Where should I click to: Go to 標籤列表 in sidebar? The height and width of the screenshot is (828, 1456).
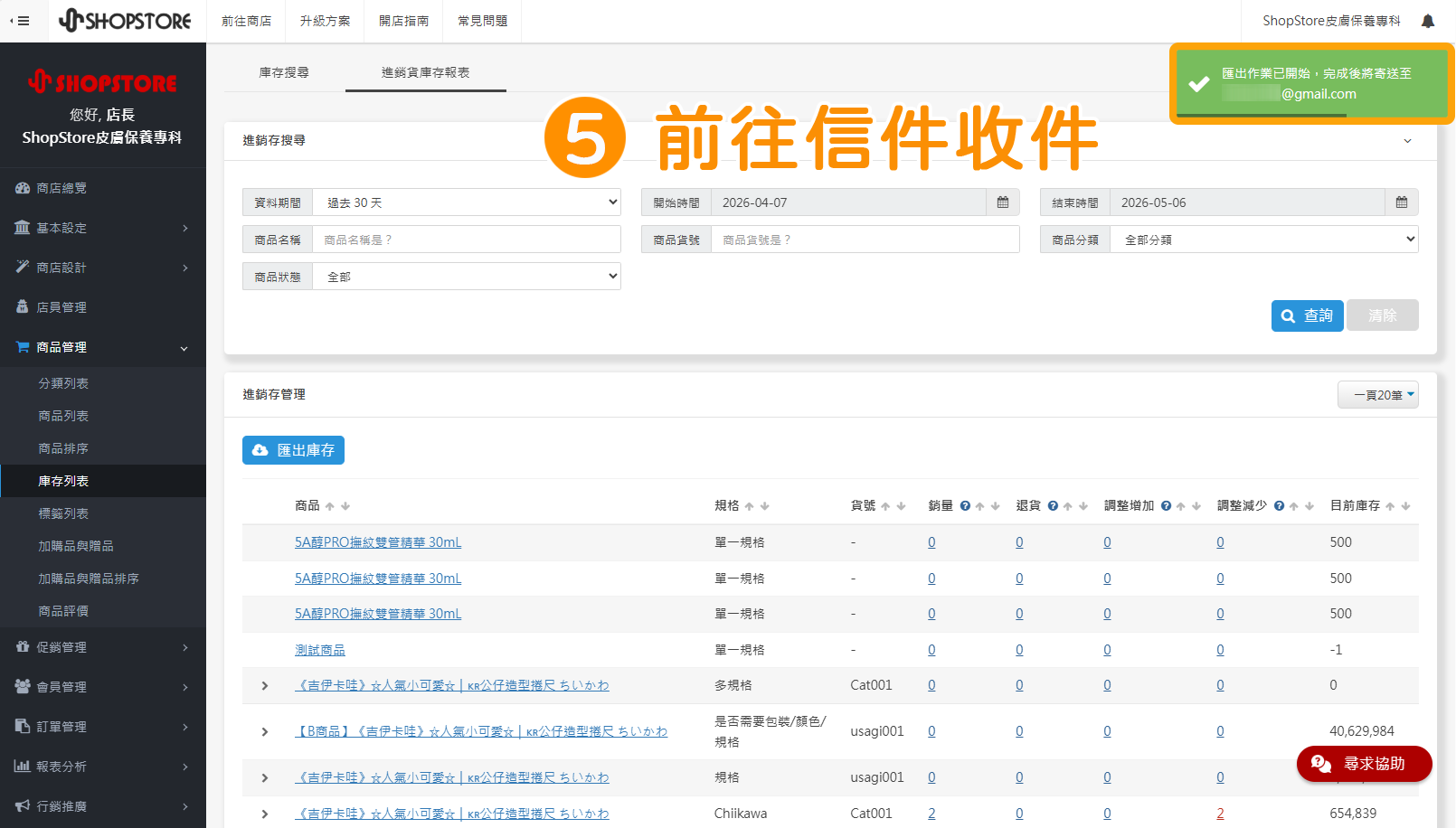coord(63,513)
